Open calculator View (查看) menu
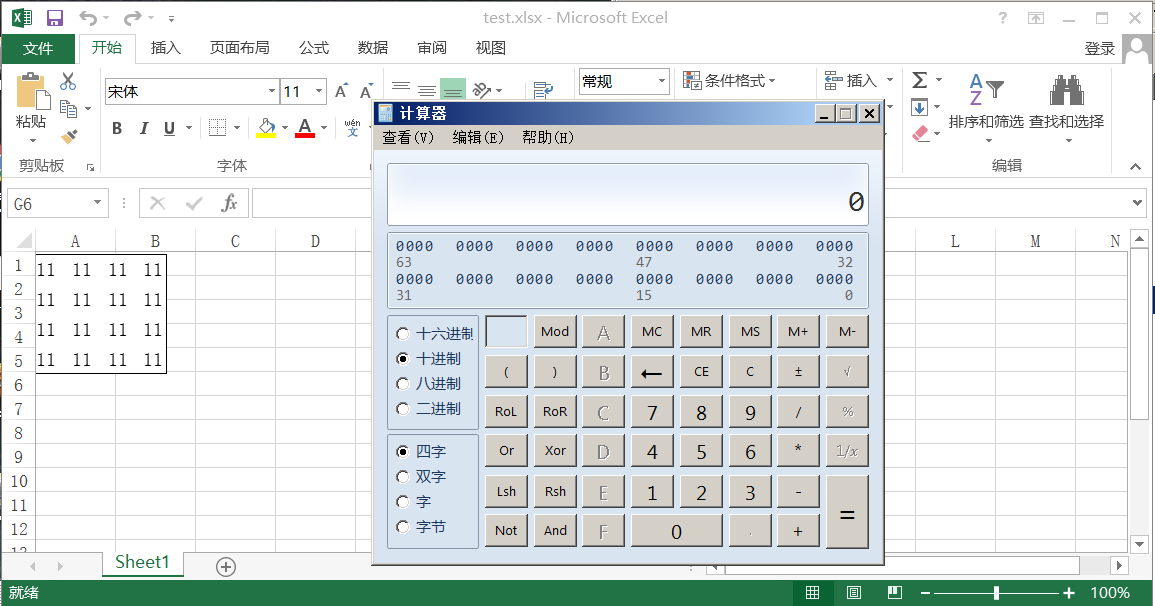Screen dimensions: 1155x606 click(408, 138)
